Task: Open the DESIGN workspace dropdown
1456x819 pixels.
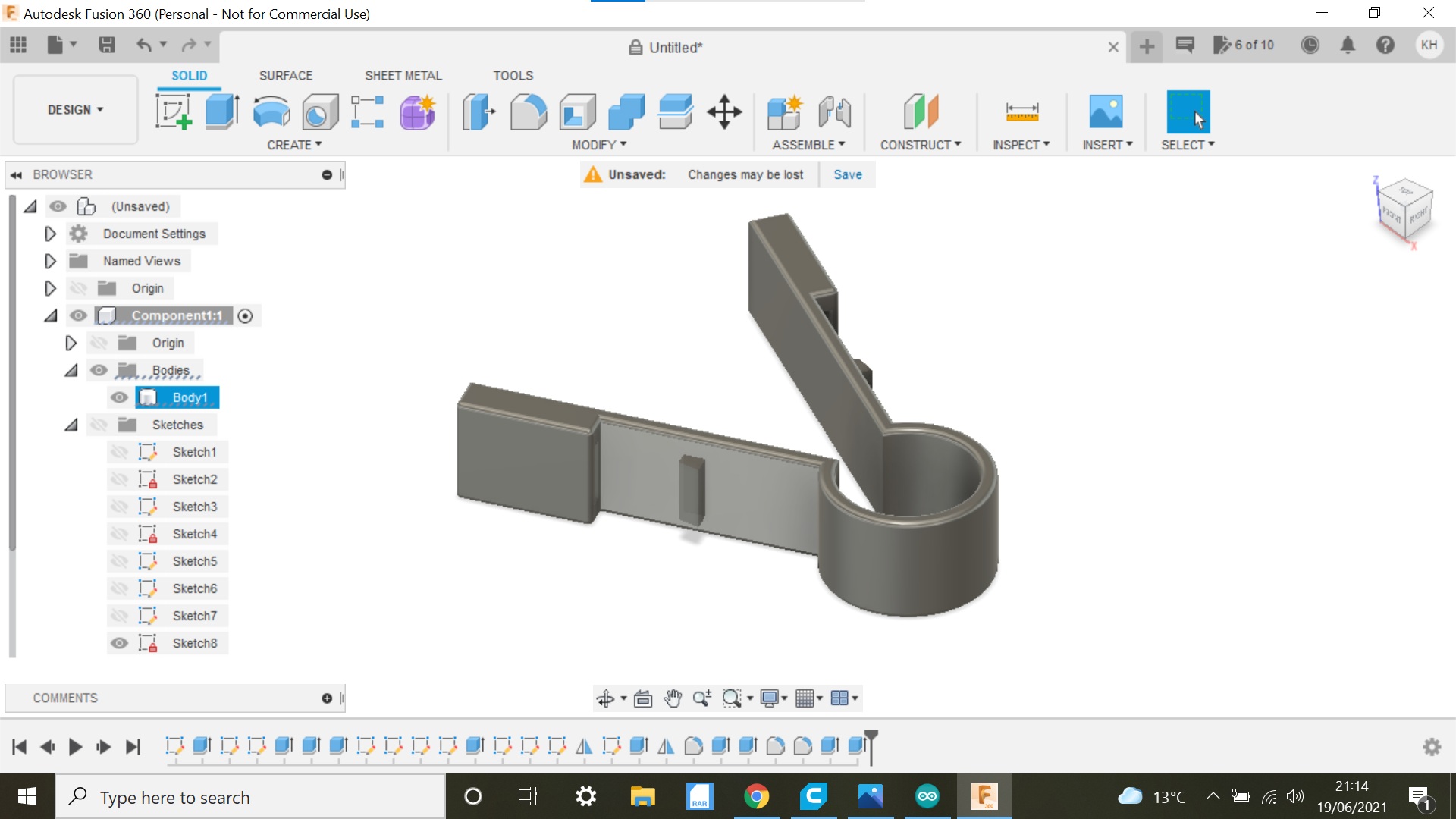Action: 75,110
